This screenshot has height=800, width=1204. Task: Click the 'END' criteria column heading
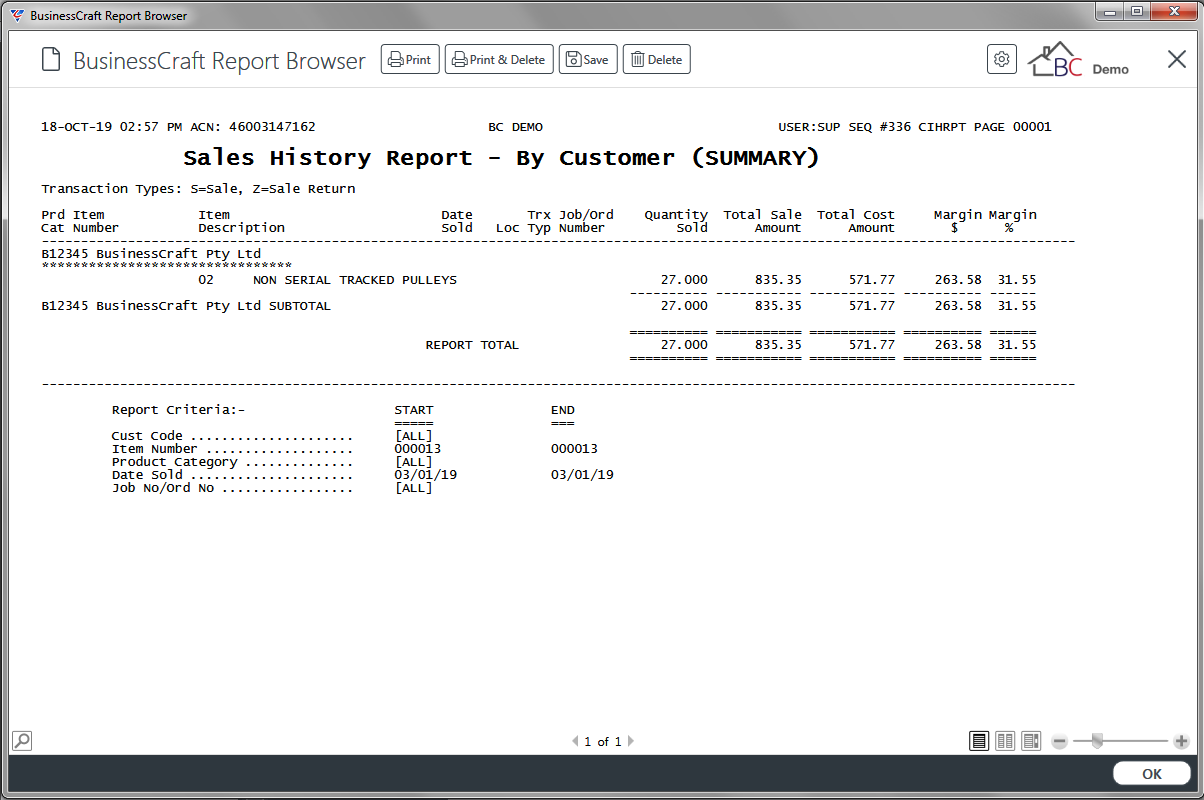click(563, 410)
